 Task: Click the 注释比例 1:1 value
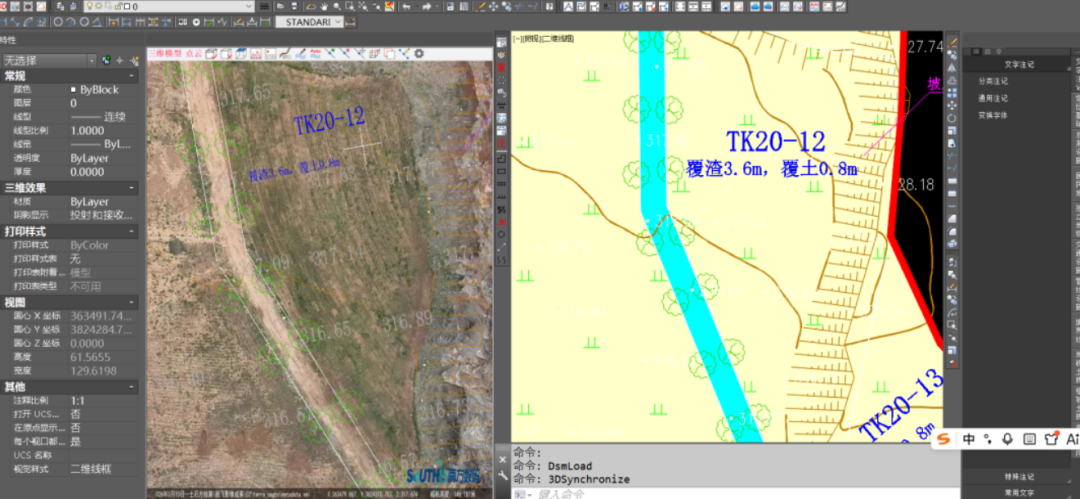click(77, 400)
